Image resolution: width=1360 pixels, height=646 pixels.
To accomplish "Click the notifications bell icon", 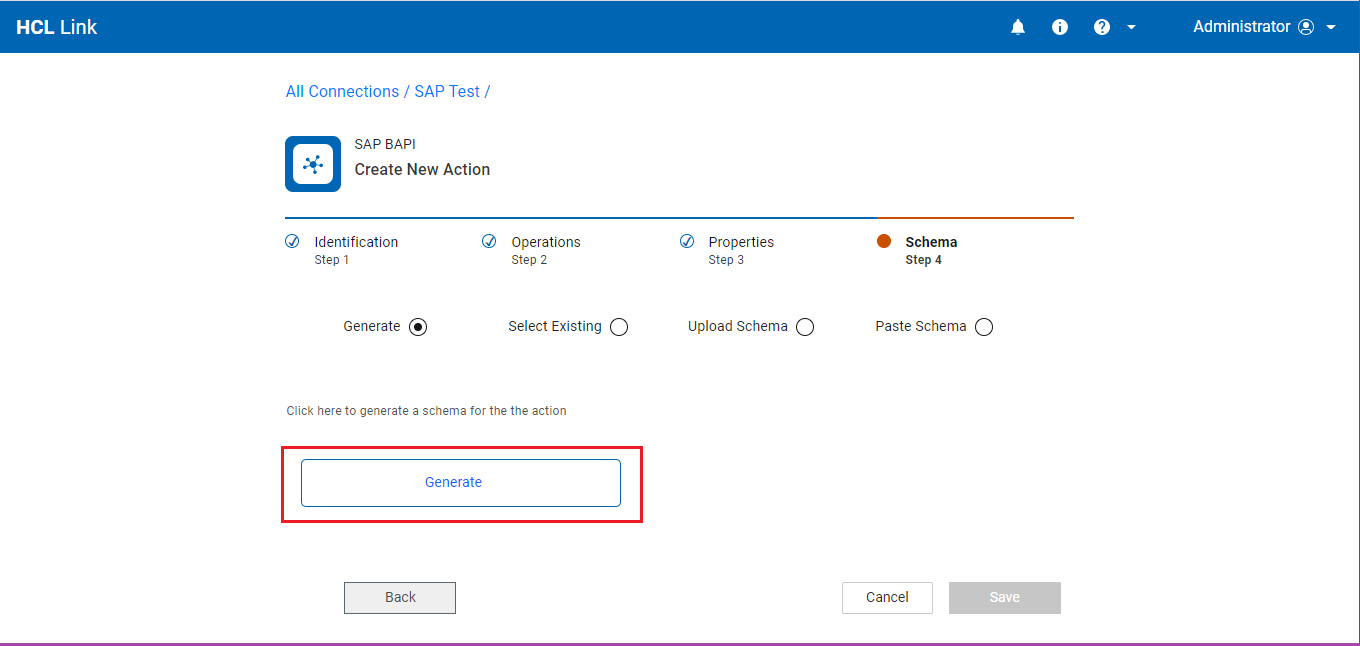I will [x=1018, y=27].
